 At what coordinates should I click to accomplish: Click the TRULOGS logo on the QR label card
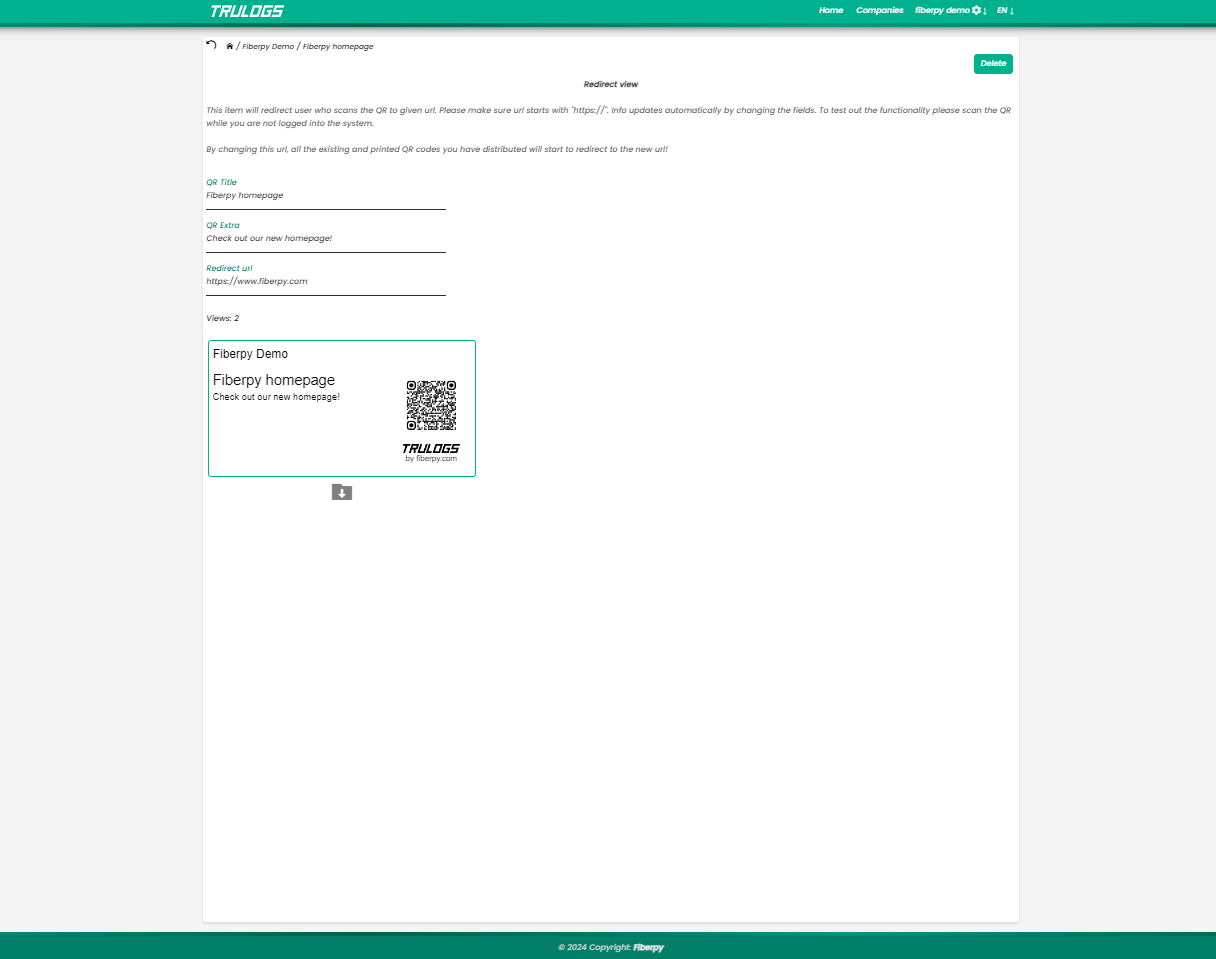(431, 449)
